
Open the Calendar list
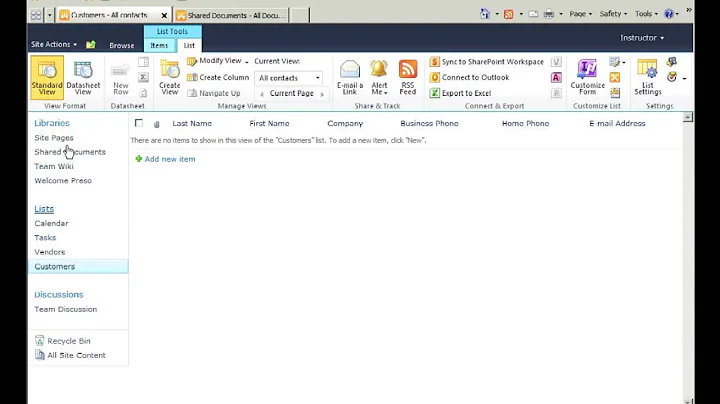[51, 223]
